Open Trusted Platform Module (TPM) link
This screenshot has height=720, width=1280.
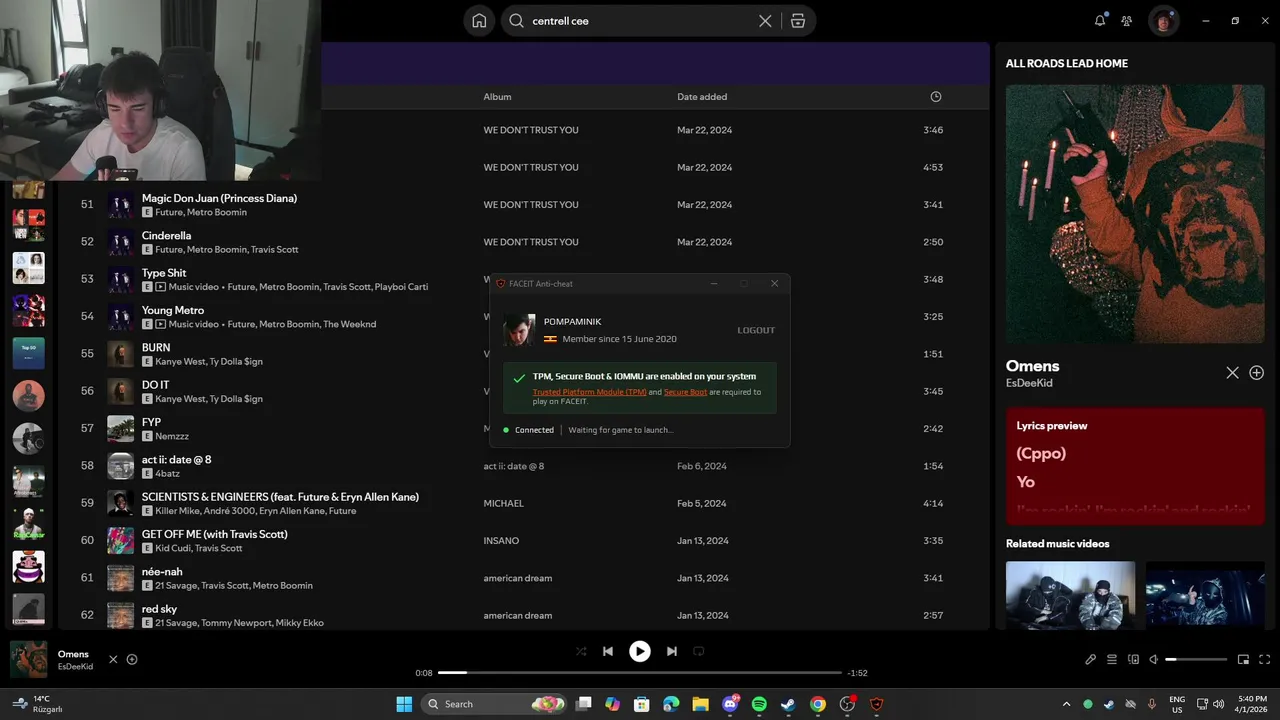coord(590,392)
